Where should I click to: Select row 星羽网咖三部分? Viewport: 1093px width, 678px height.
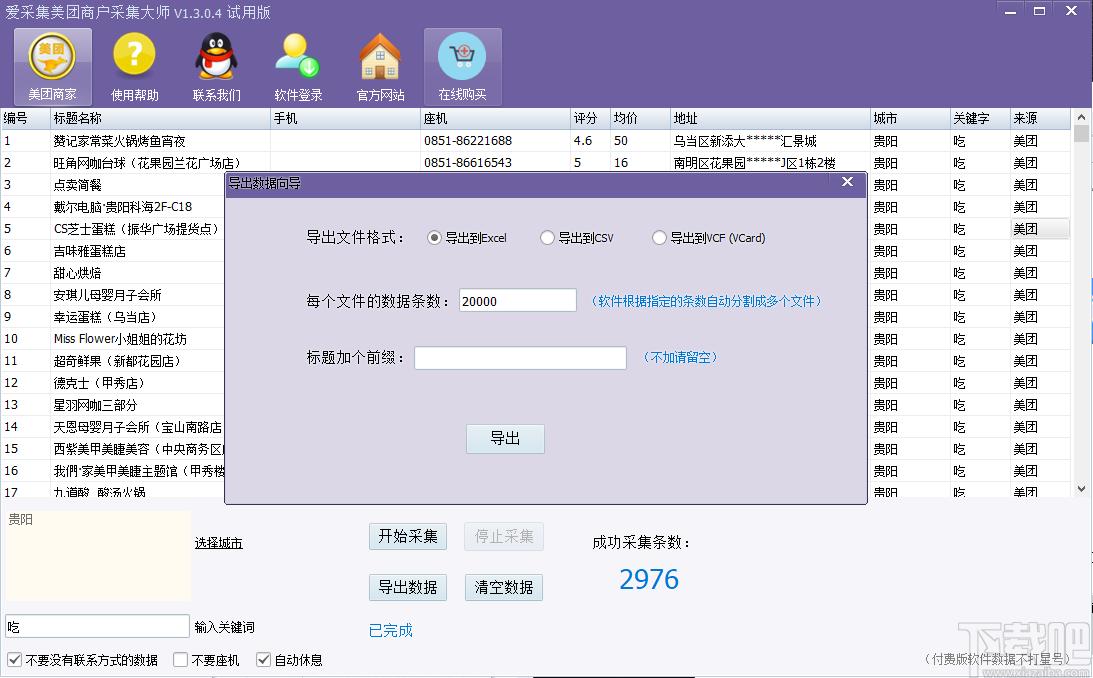point(95,406)
